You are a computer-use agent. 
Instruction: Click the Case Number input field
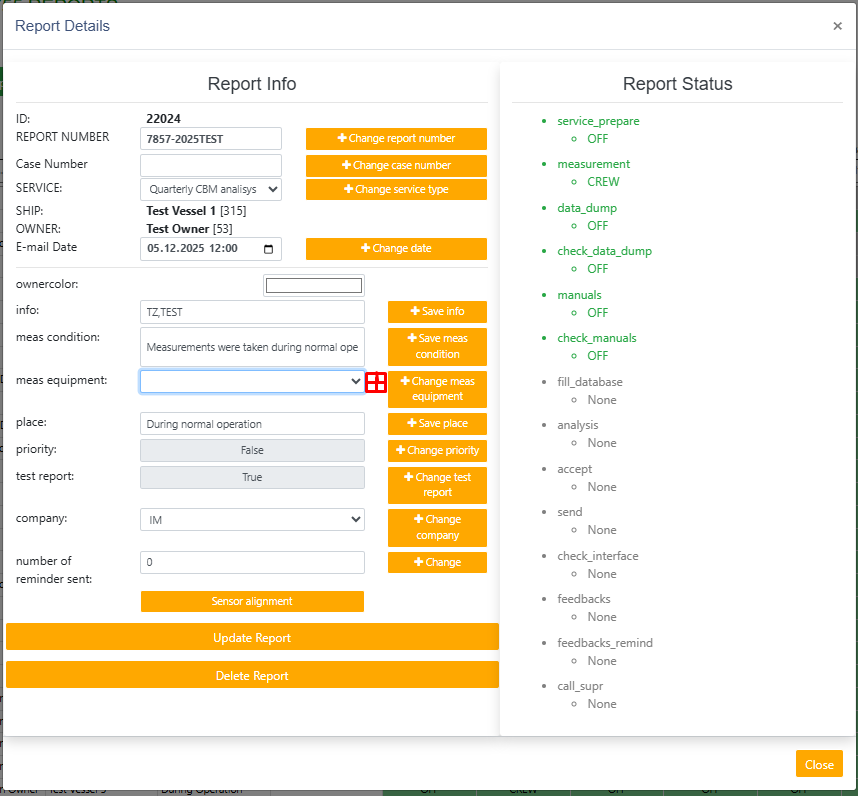coord(211,165)
